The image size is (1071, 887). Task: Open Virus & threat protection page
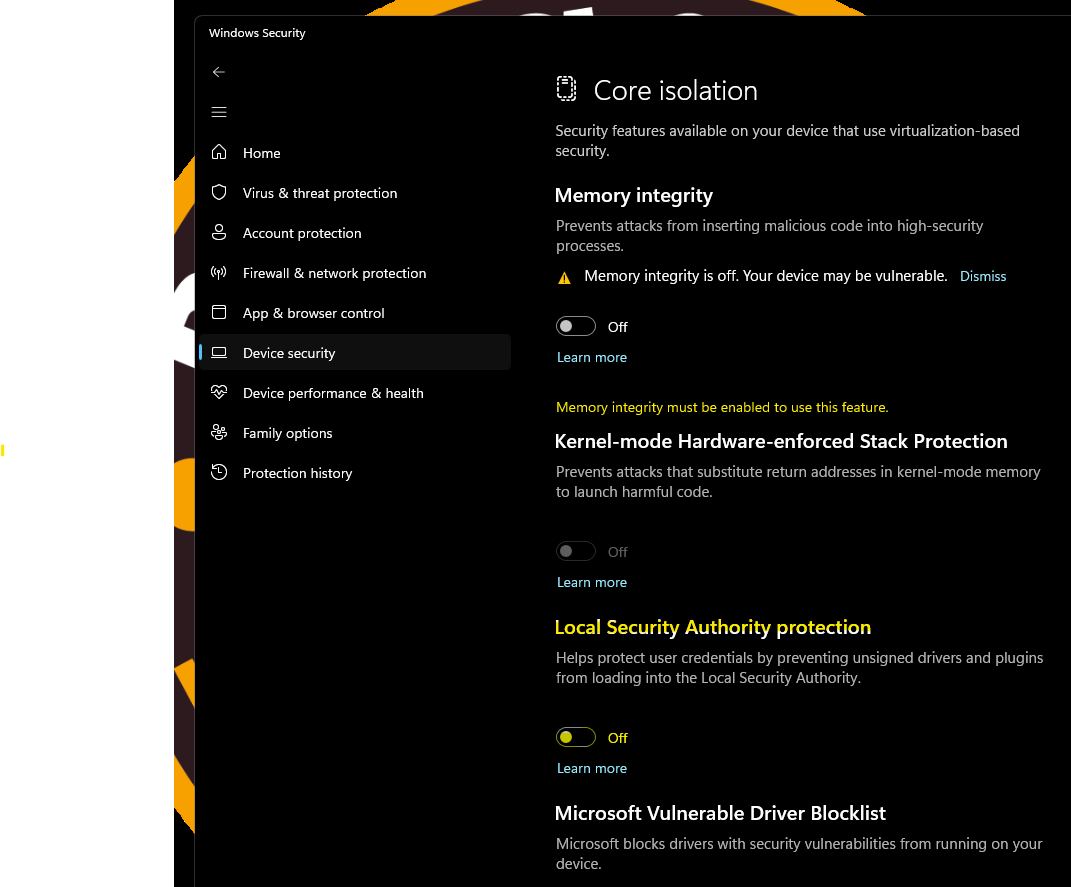click(x=354, y=193)
